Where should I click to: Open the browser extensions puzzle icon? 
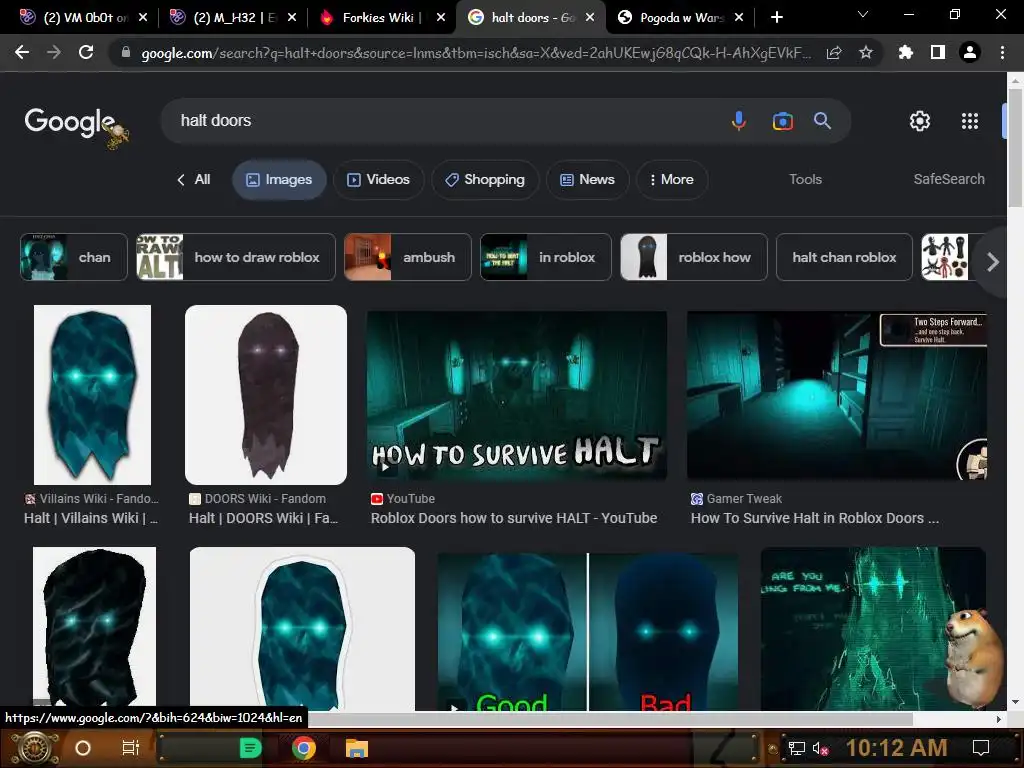pos(905,52)
